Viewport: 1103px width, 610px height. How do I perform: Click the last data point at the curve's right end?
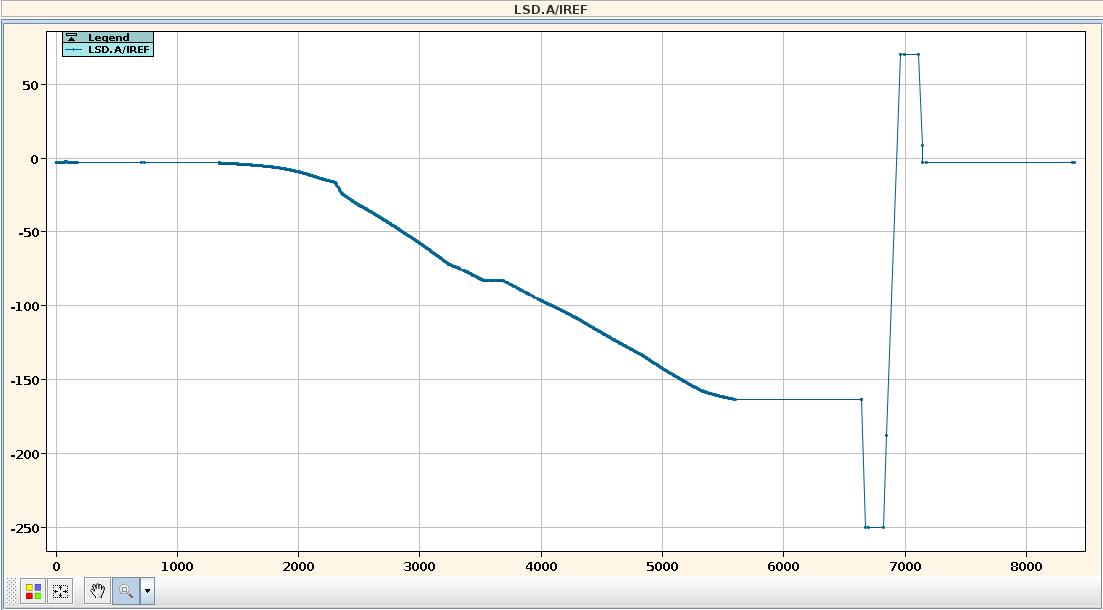(x=1073, y=162)
